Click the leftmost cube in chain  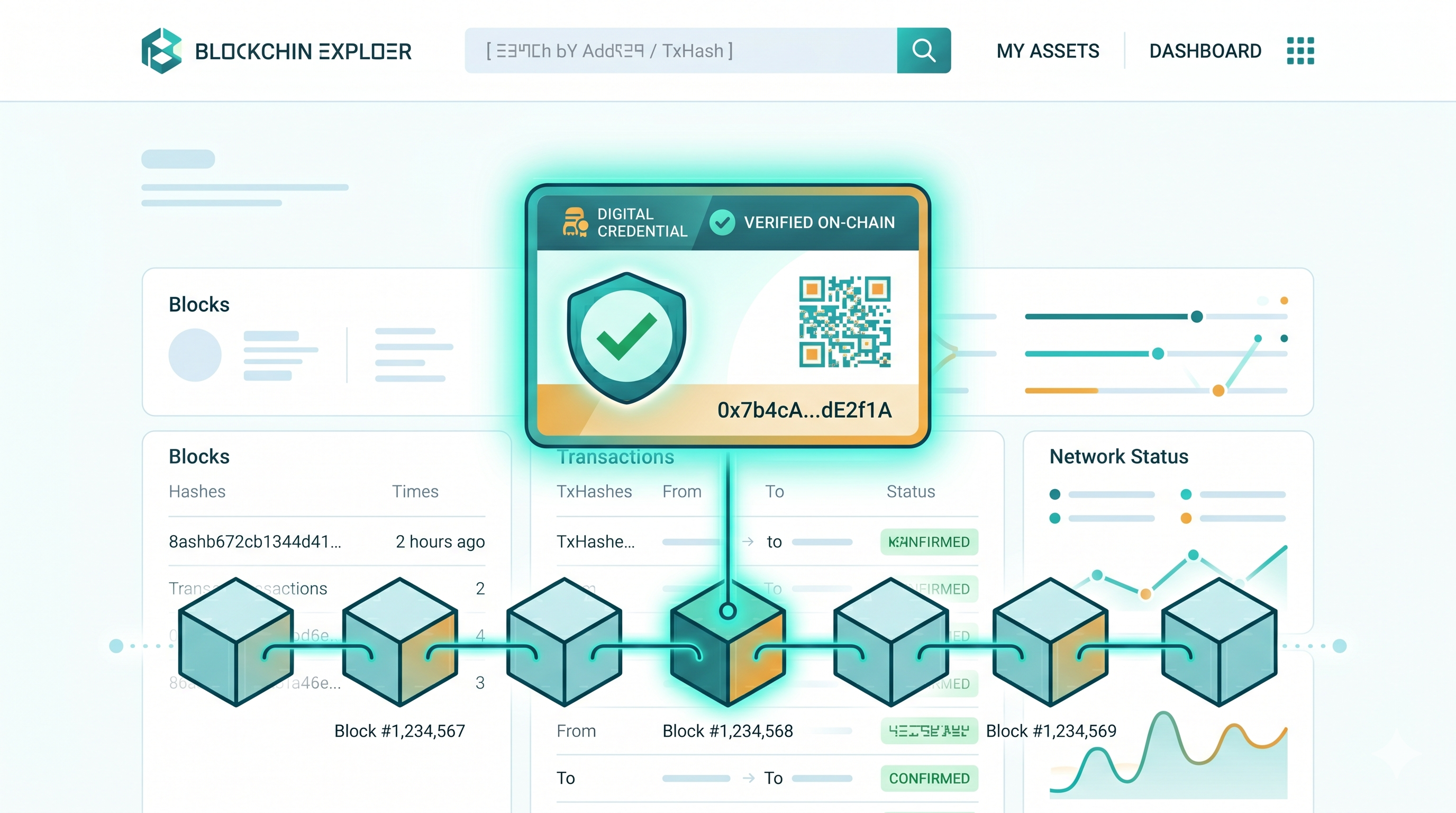[x=235, y=642]
